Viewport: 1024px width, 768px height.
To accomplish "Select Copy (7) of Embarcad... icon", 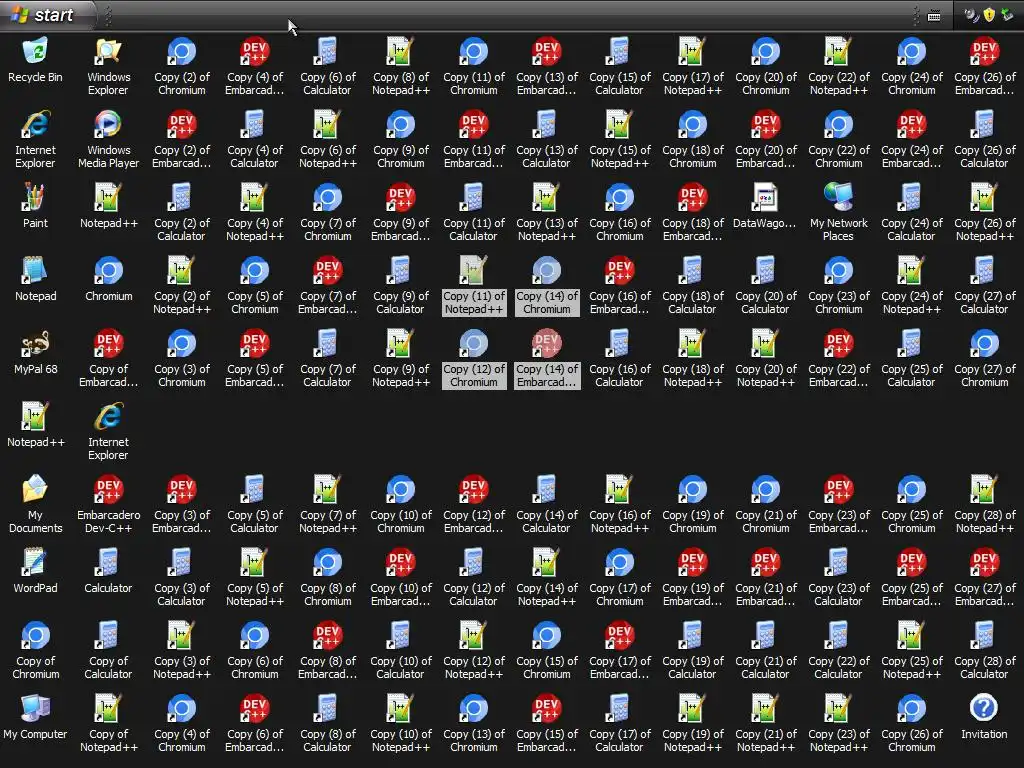I will tap(327, 286).
